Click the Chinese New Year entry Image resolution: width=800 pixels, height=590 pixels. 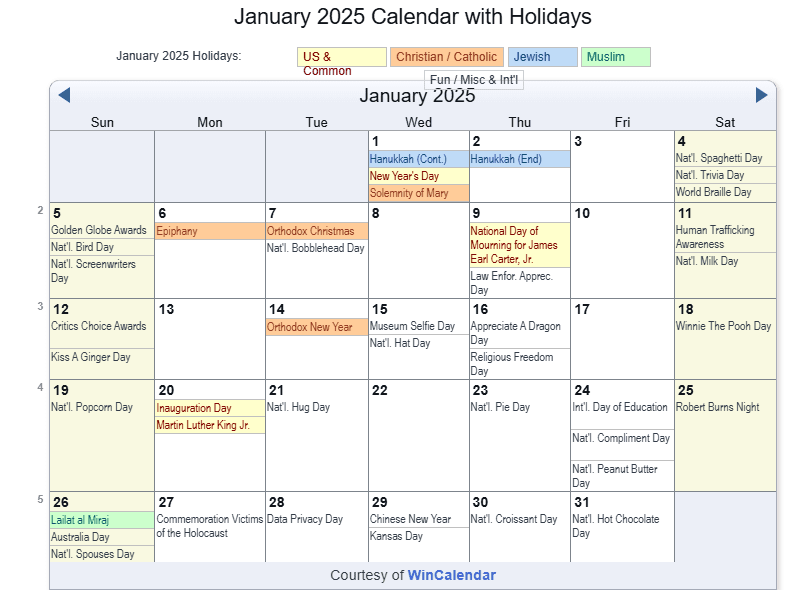410,519
